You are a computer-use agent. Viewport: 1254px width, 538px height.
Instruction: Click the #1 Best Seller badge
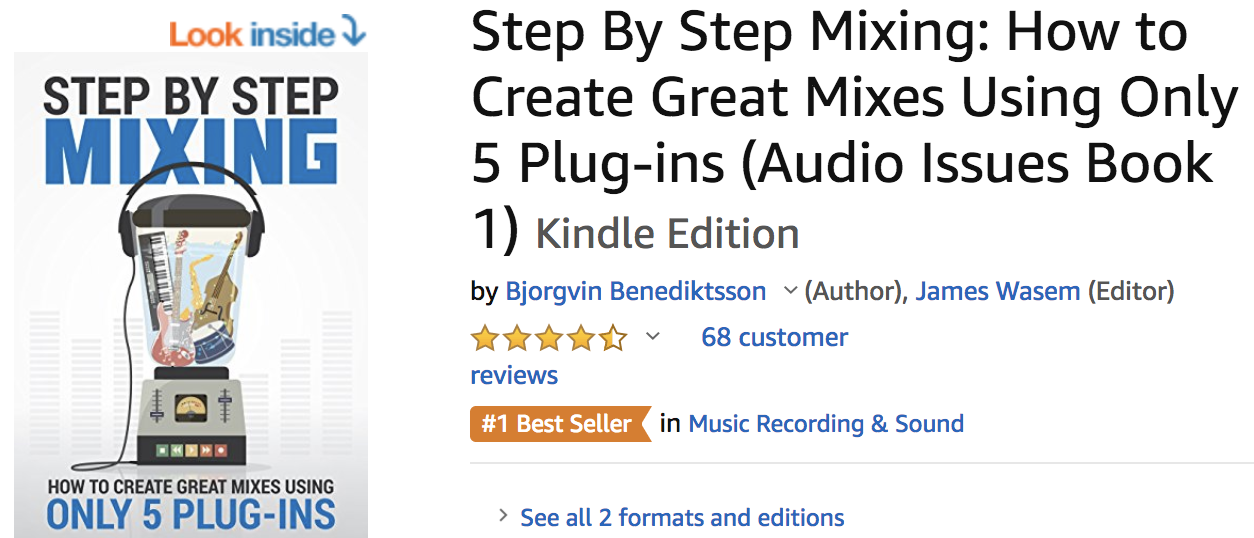click(x=558, y=424)
